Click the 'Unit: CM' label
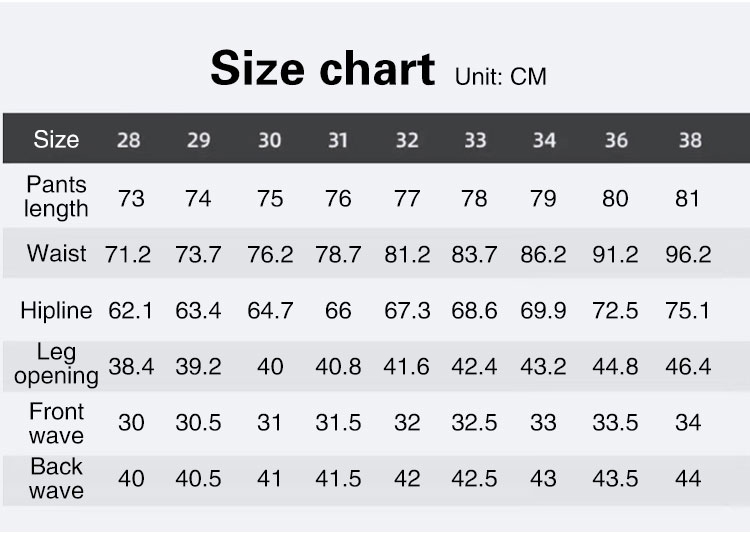The width and height of the screenshot is (750, 541). click(x=500, y=77)
